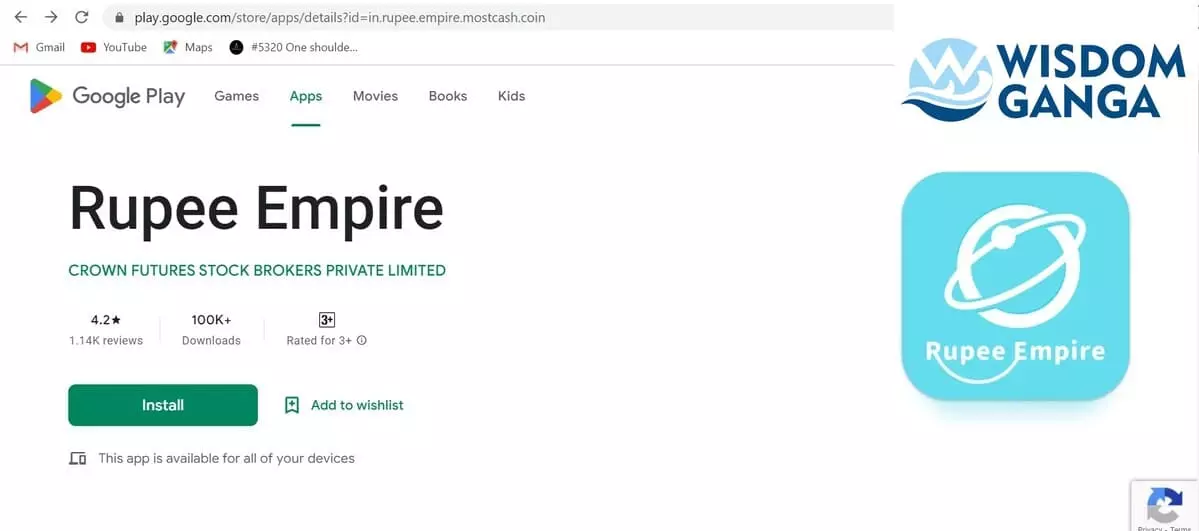
Task: Open the Books tab
Action: [x=448, y=96]
